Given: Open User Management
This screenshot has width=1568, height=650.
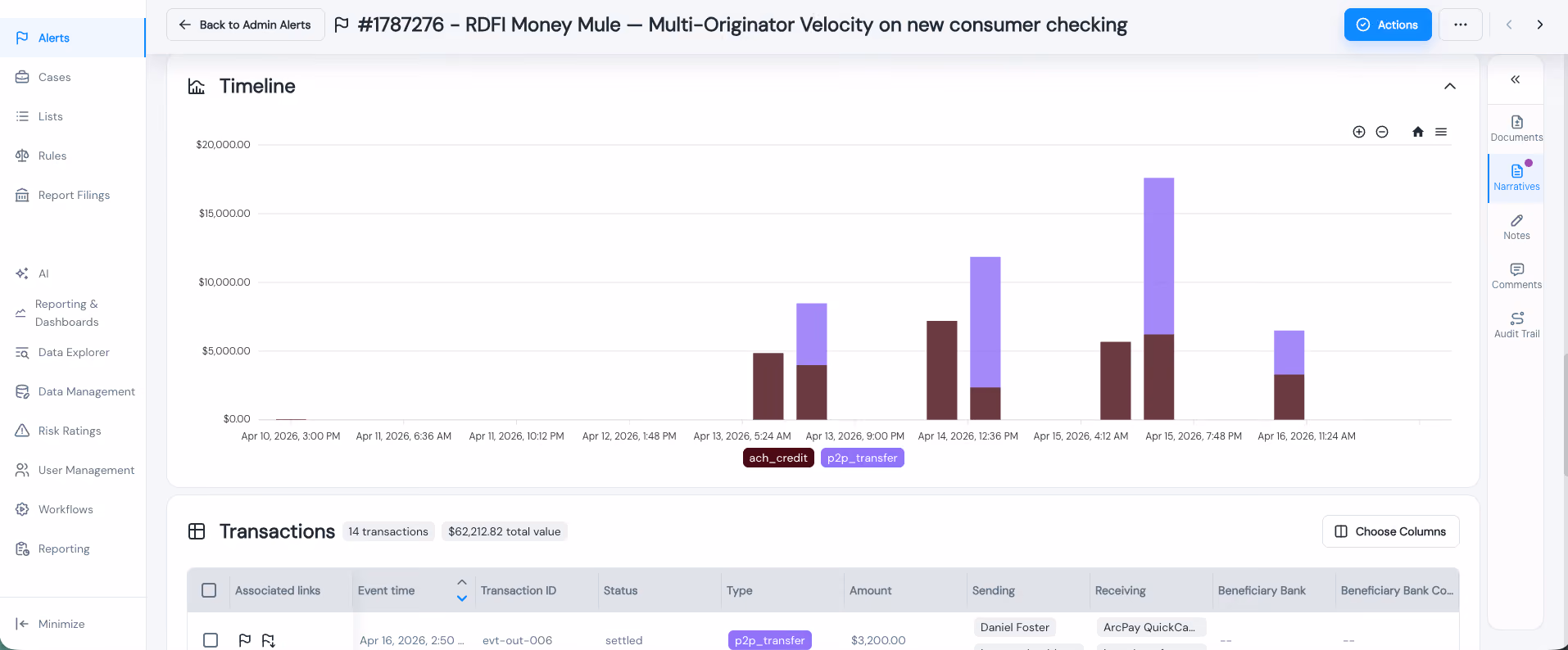Looking at the screenshot, I should coord(72,470).
